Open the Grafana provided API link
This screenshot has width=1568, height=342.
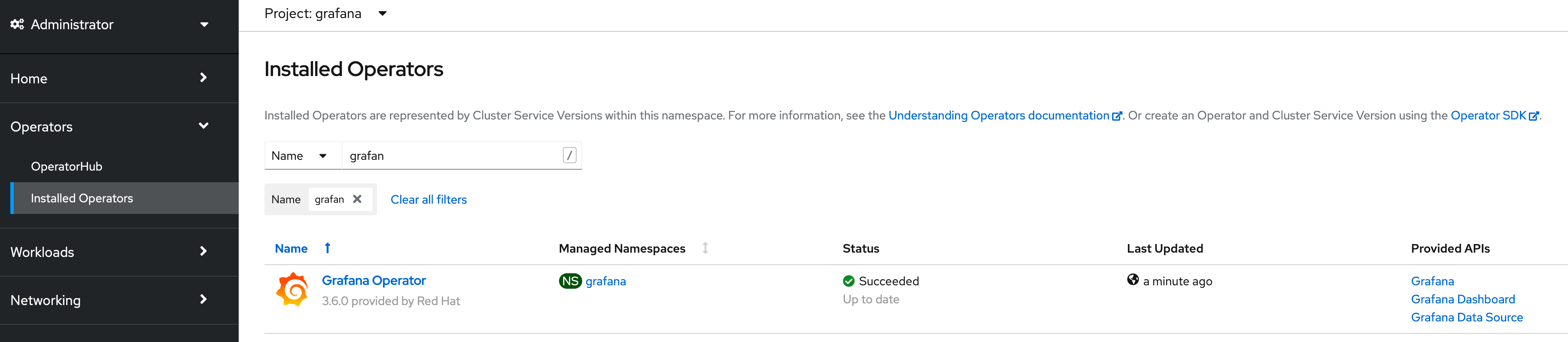(1432, 281)
